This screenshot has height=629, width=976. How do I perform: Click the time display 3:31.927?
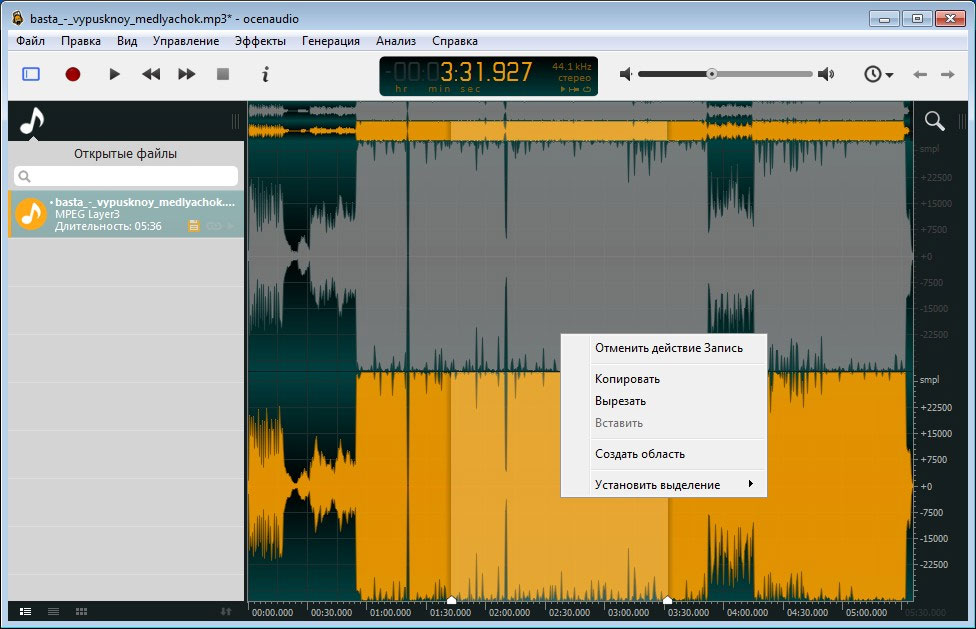coord(486,72)
